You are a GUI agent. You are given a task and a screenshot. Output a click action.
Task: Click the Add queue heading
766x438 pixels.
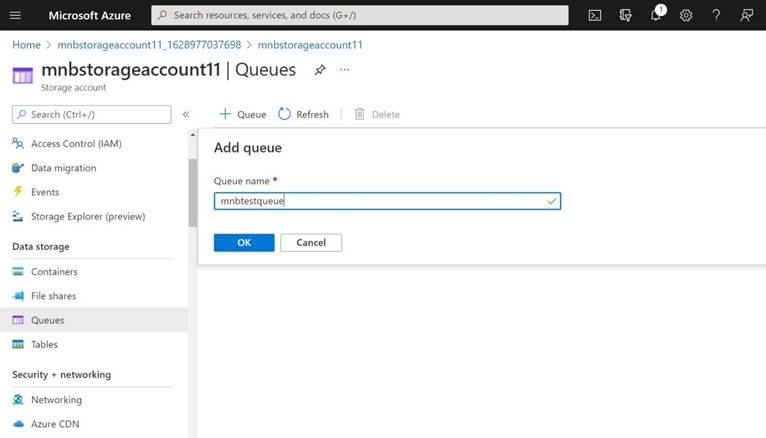click(248, 148)
